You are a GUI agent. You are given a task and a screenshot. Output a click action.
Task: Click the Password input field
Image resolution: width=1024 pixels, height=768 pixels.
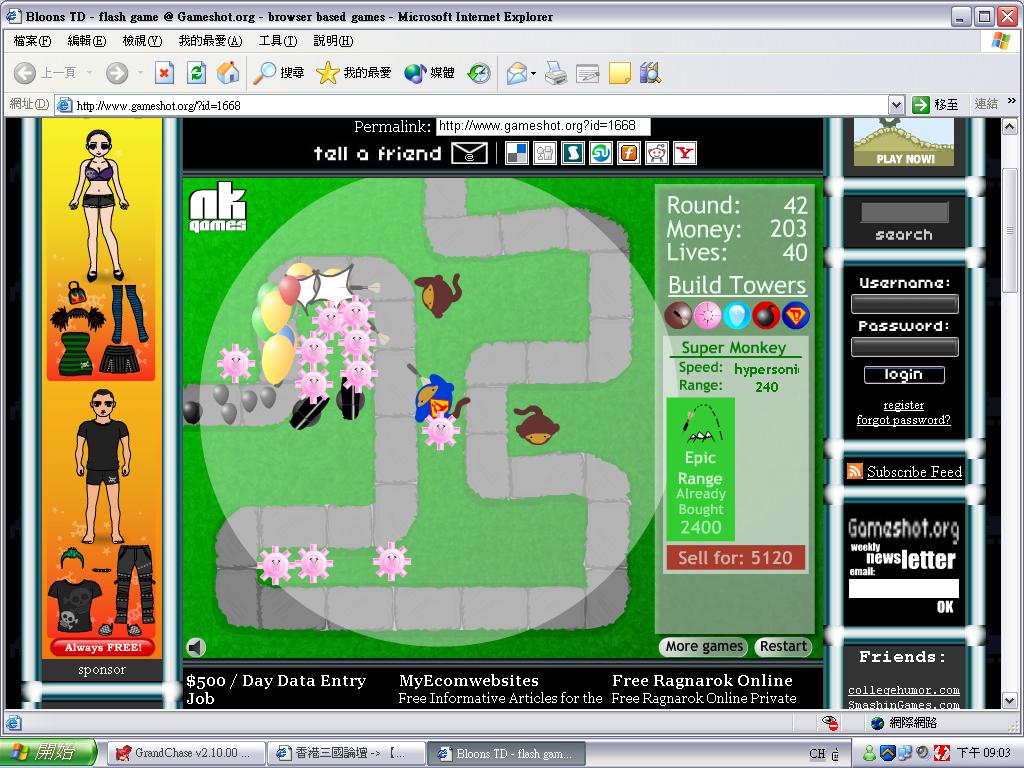click(x=904, y=347)
